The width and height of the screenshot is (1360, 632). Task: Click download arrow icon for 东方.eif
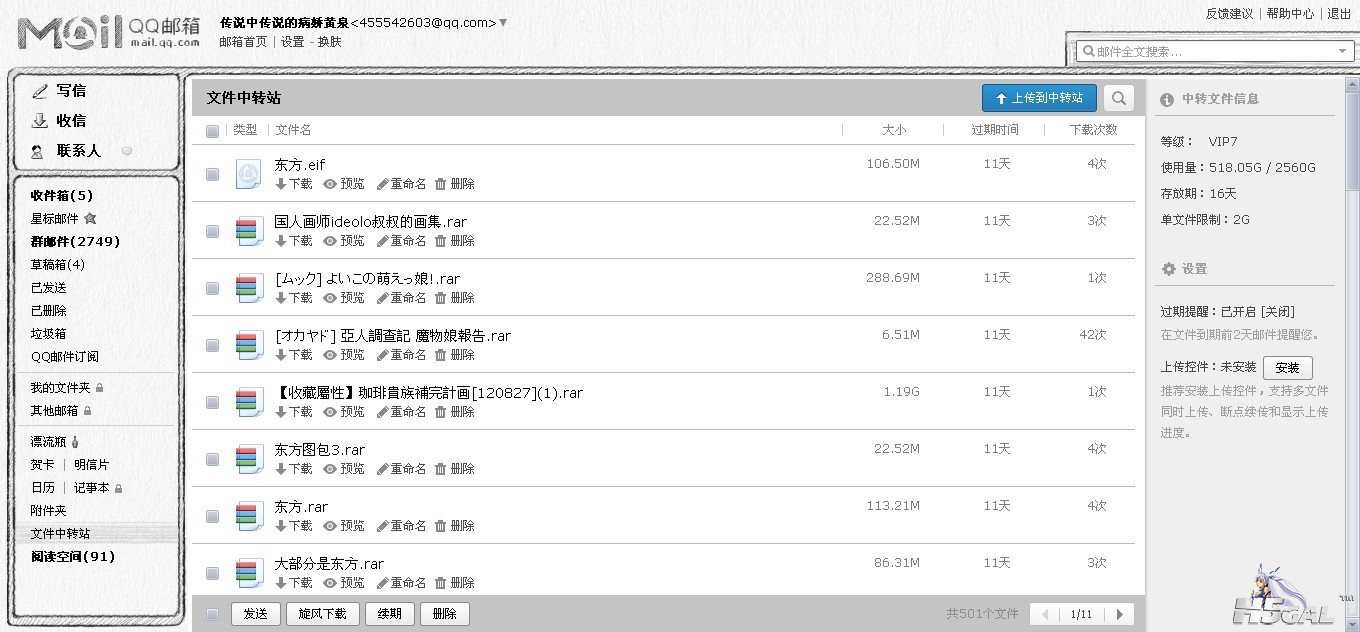point(281,184)
